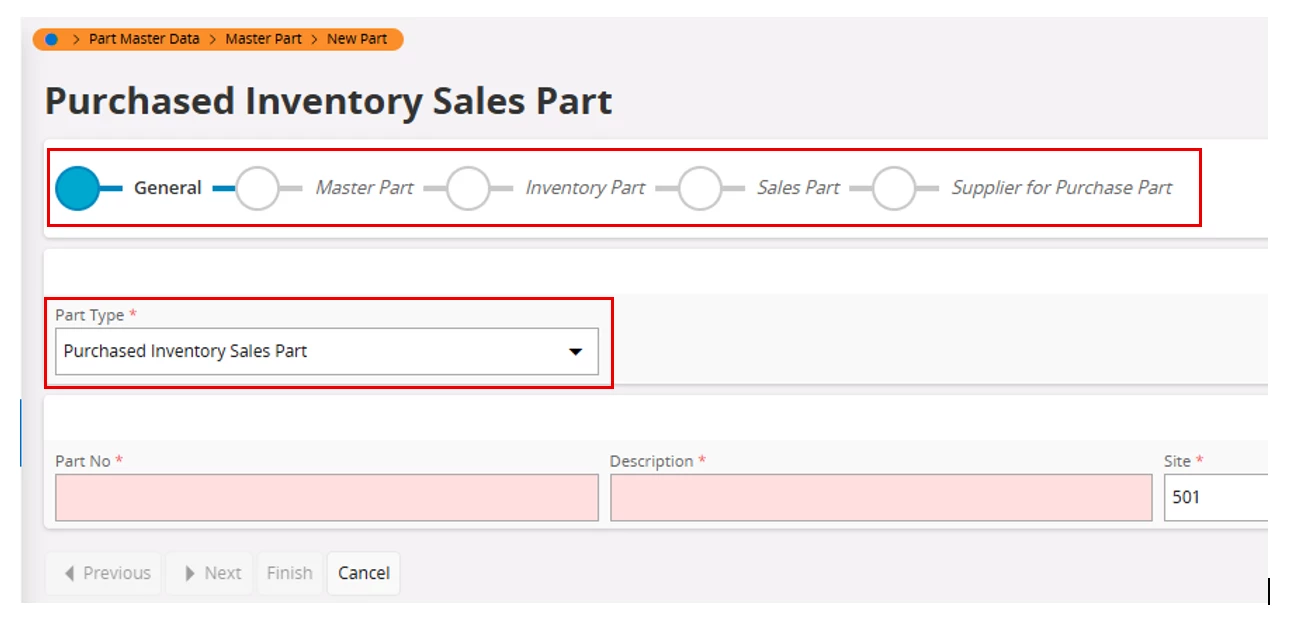
Task: Click the Previous button's left arrow icon
Action: 69,573
